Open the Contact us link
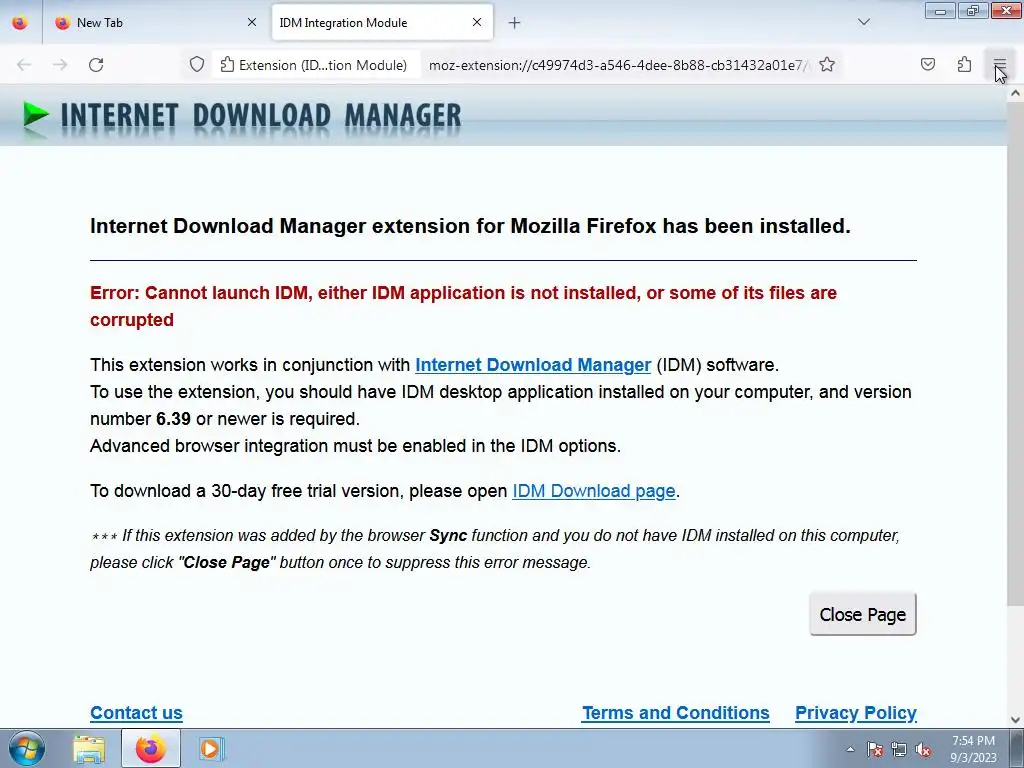Viewport: 1024px width, 768px height. pos(136,712)
